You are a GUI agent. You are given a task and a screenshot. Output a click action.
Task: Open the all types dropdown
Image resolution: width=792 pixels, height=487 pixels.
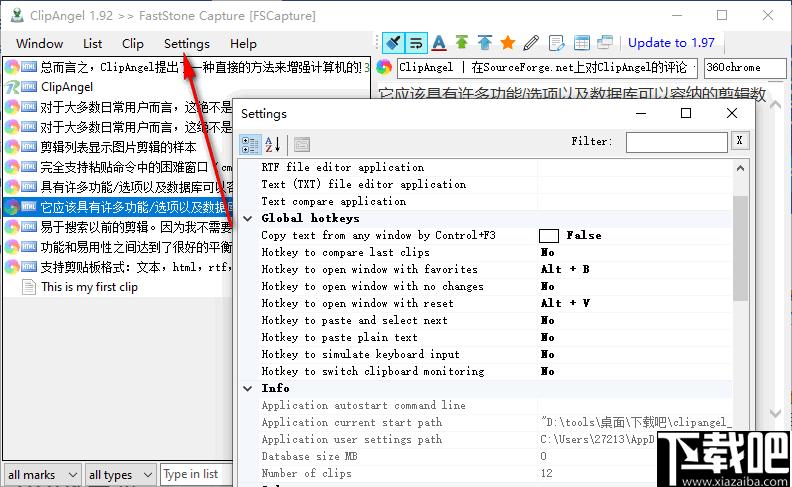(x=120, y=475)
